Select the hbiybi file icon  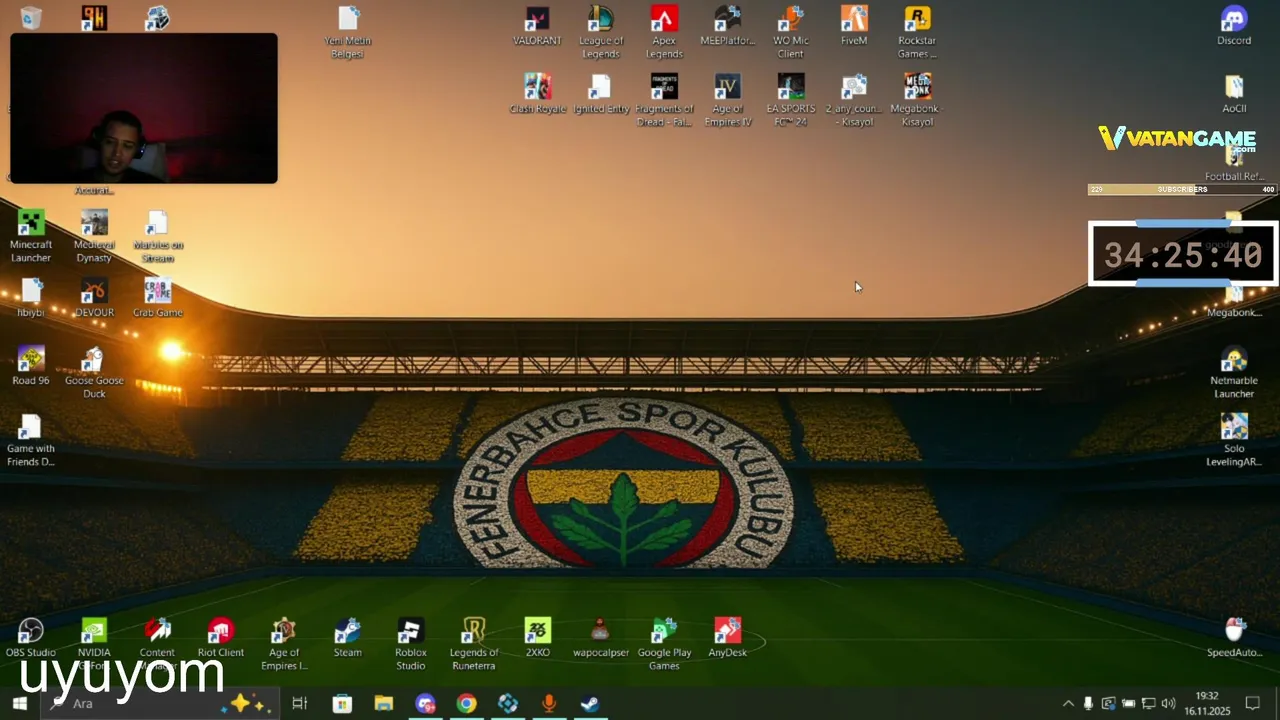coord(31,298)
